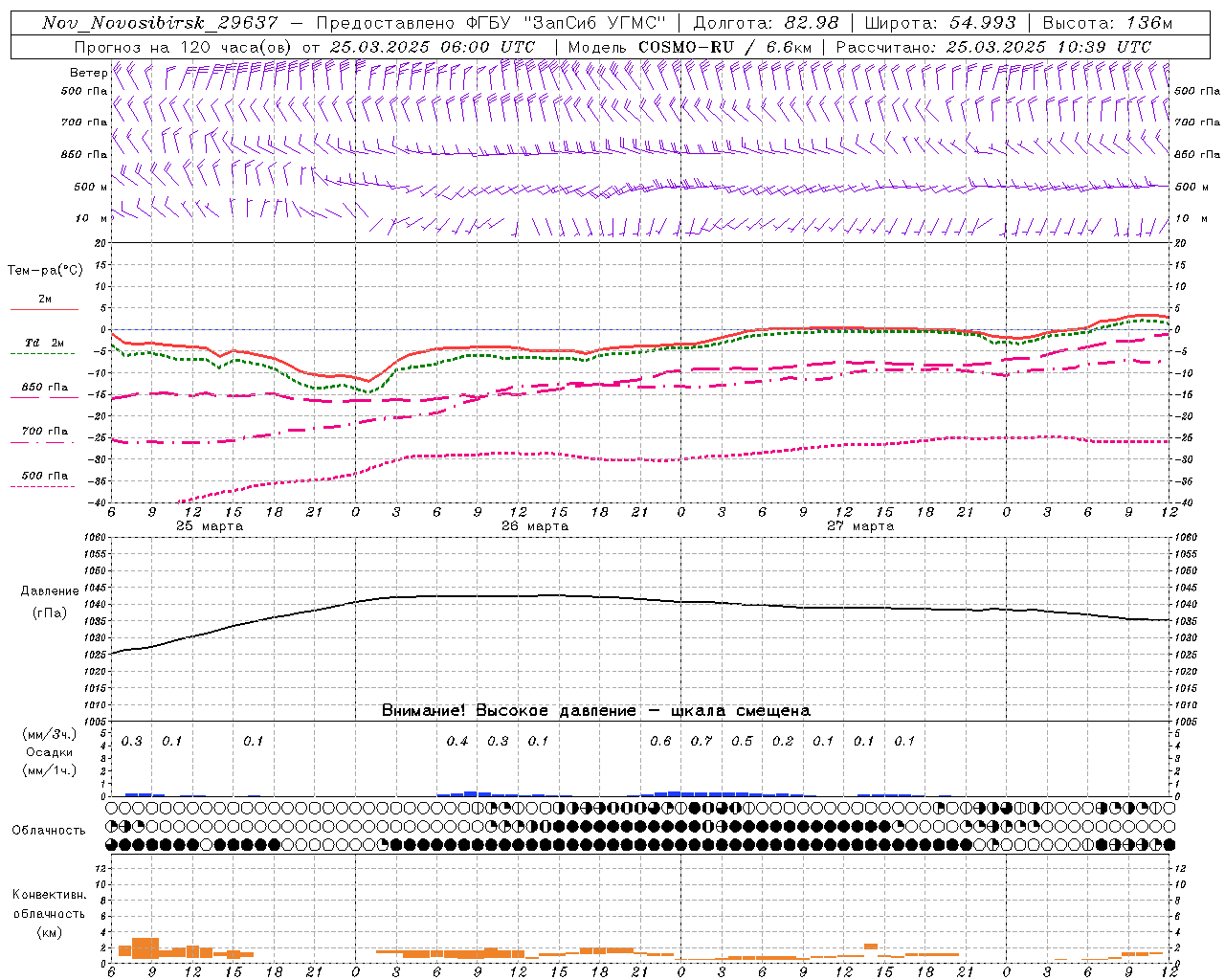Select the (км) units label of convective clouds
The width and height of the screenshot is (1225, 980).
[x=50, y=932]
